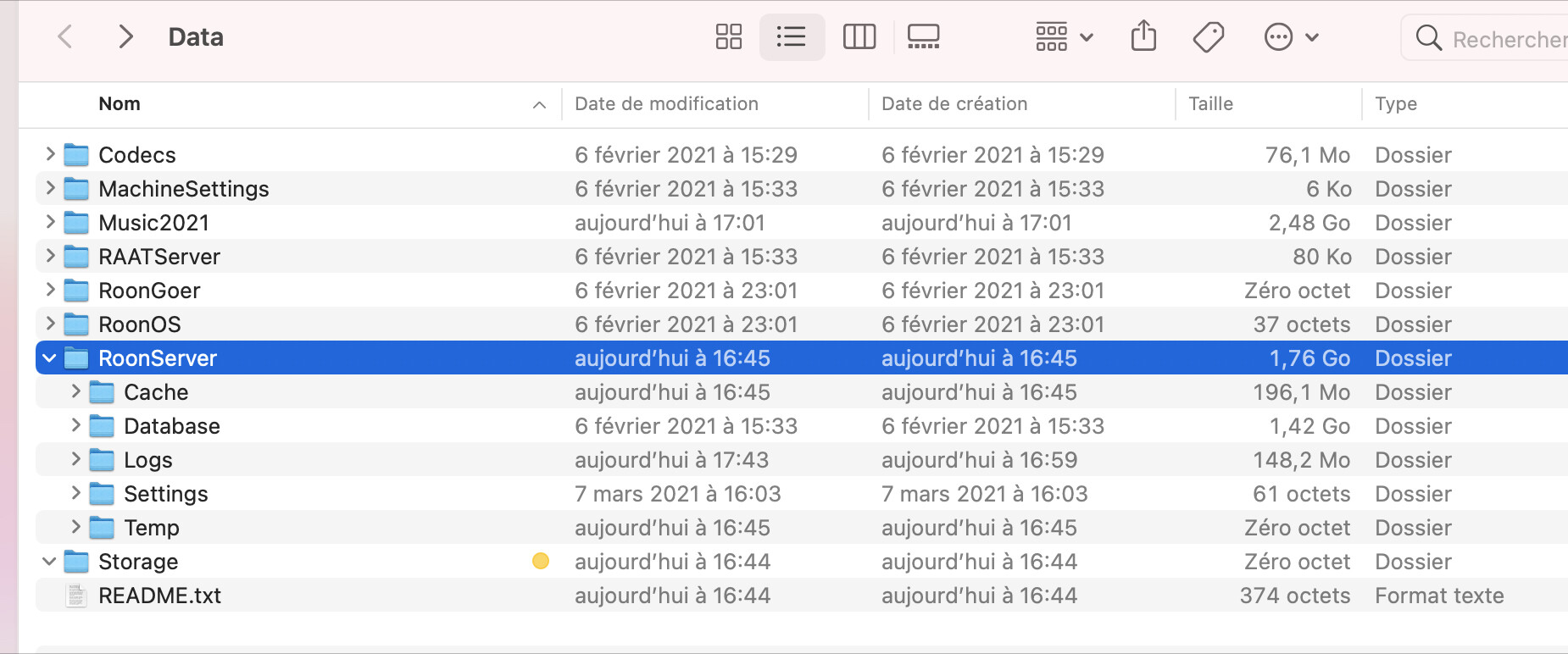Select the Codecs folder icon

point(76,154)
